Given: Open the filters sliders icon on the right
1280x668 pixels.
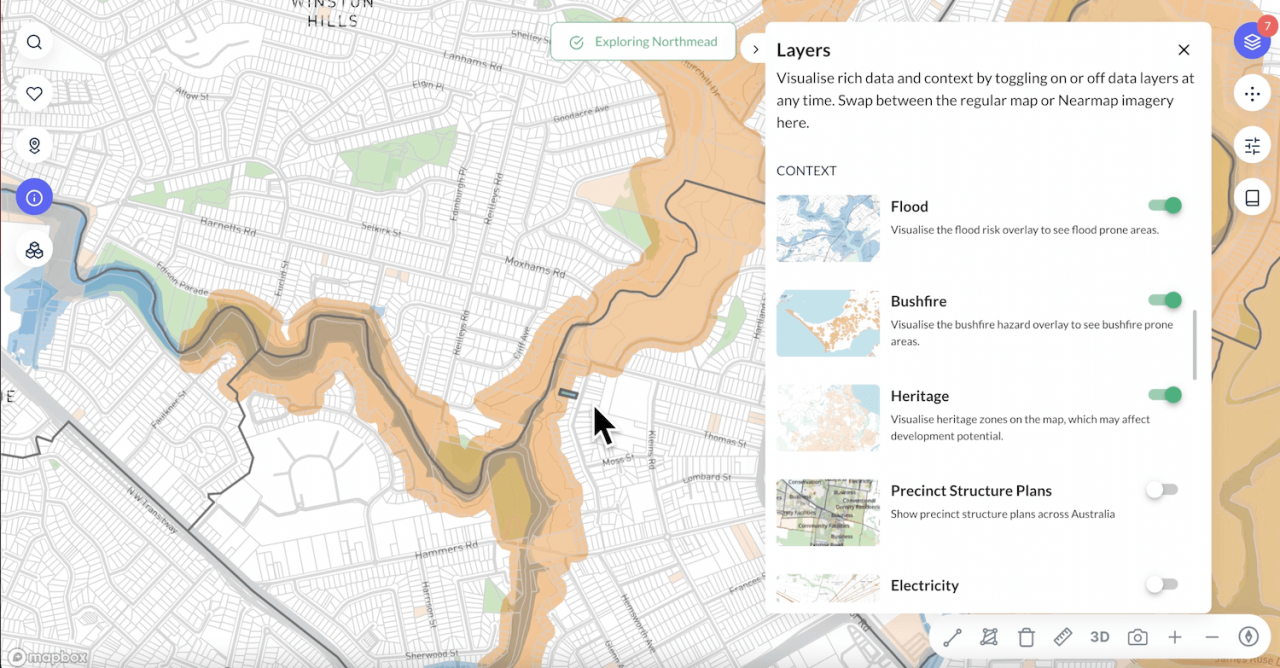Looking at the screenshot, I should (1252, 145).
